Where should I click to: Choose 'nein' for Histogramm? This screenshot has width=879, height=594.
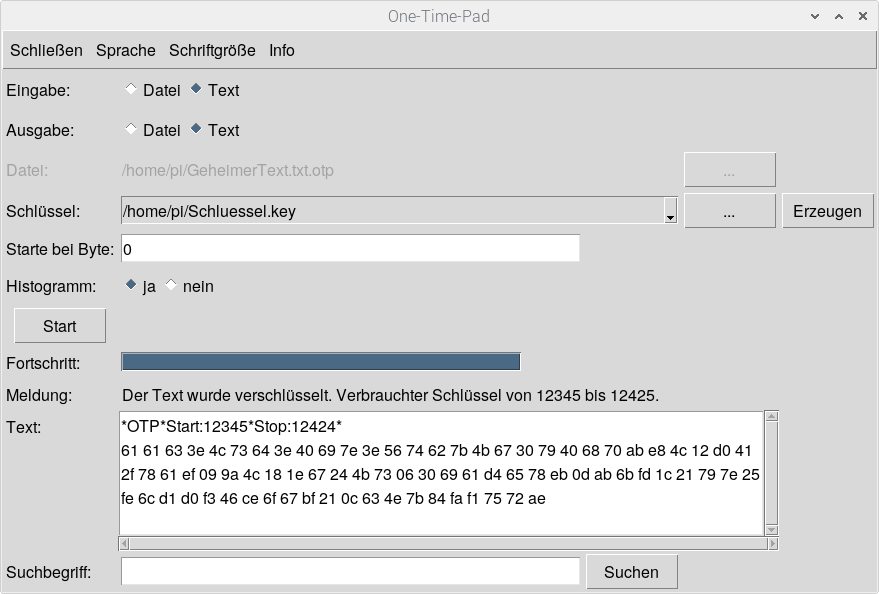(171, 286)
